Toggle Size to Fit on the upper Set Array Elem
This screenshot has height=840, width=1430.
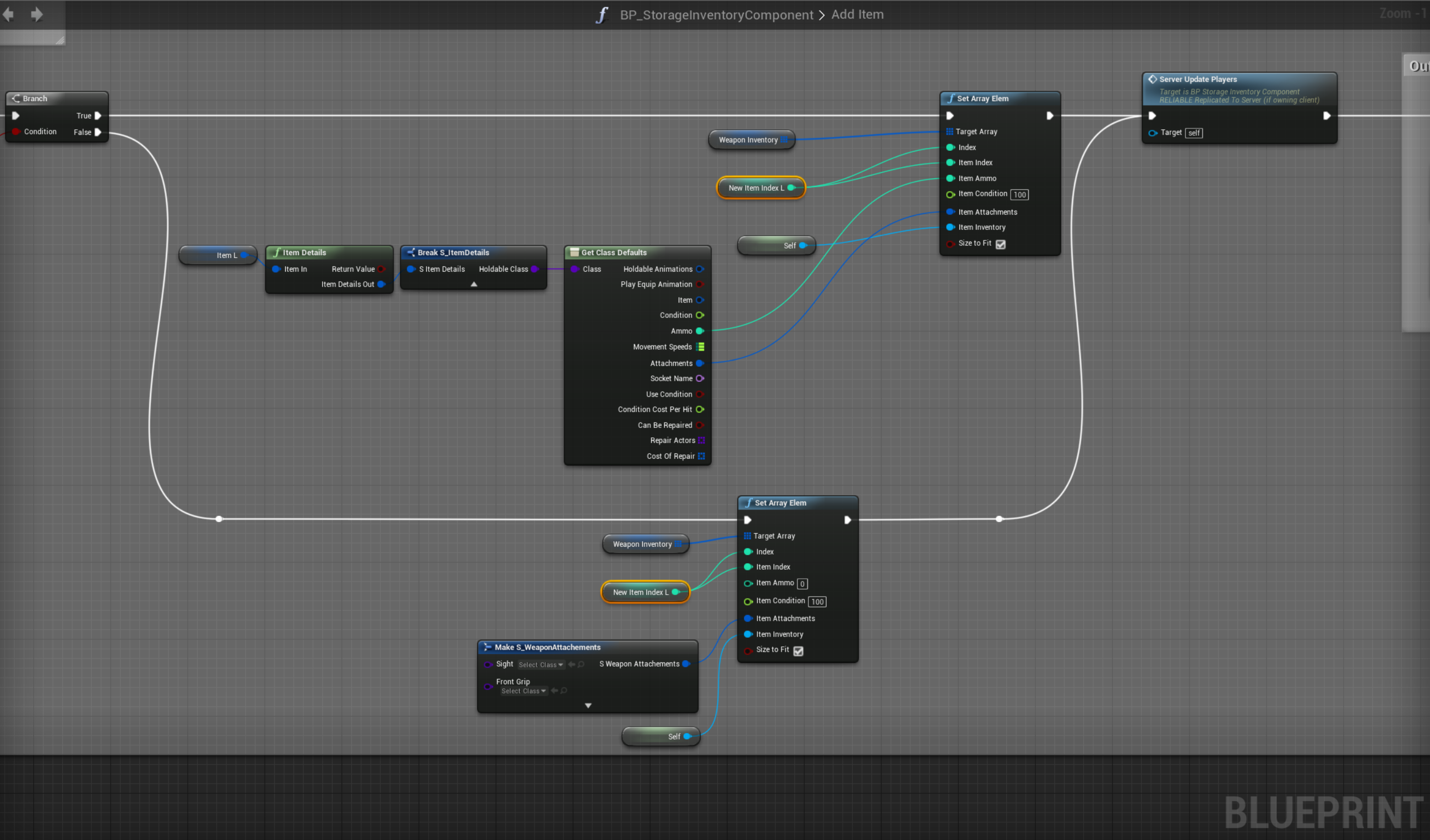point(1001,244)
